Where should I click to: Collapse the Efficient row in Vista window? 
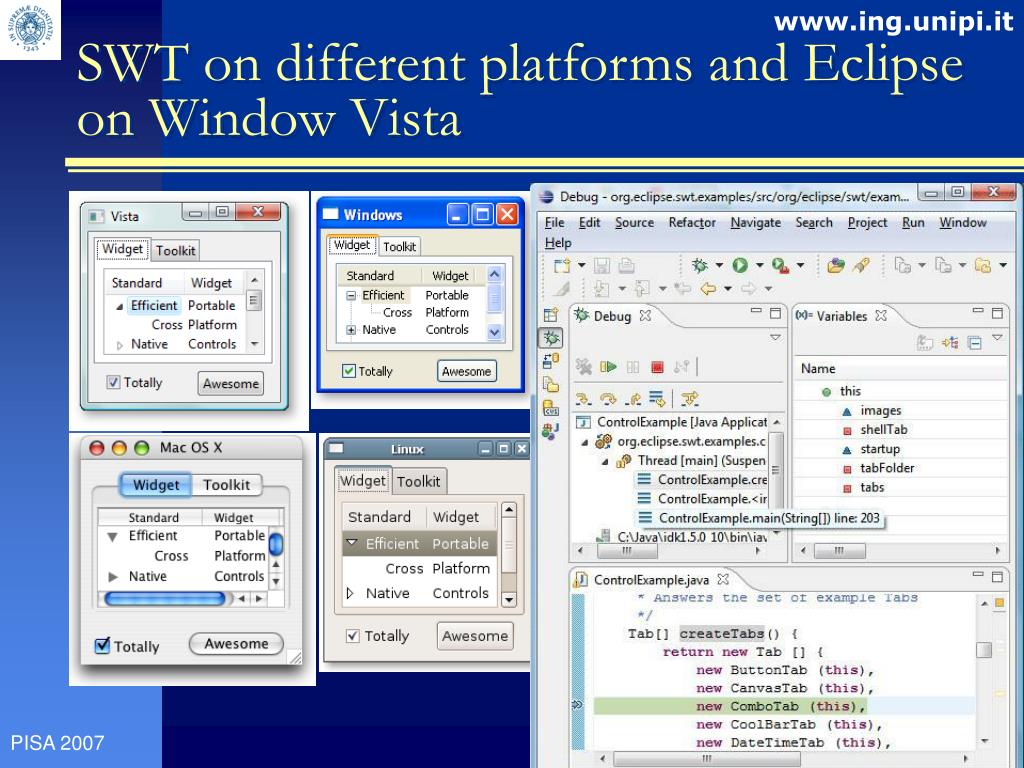click(x=120, y=306)
